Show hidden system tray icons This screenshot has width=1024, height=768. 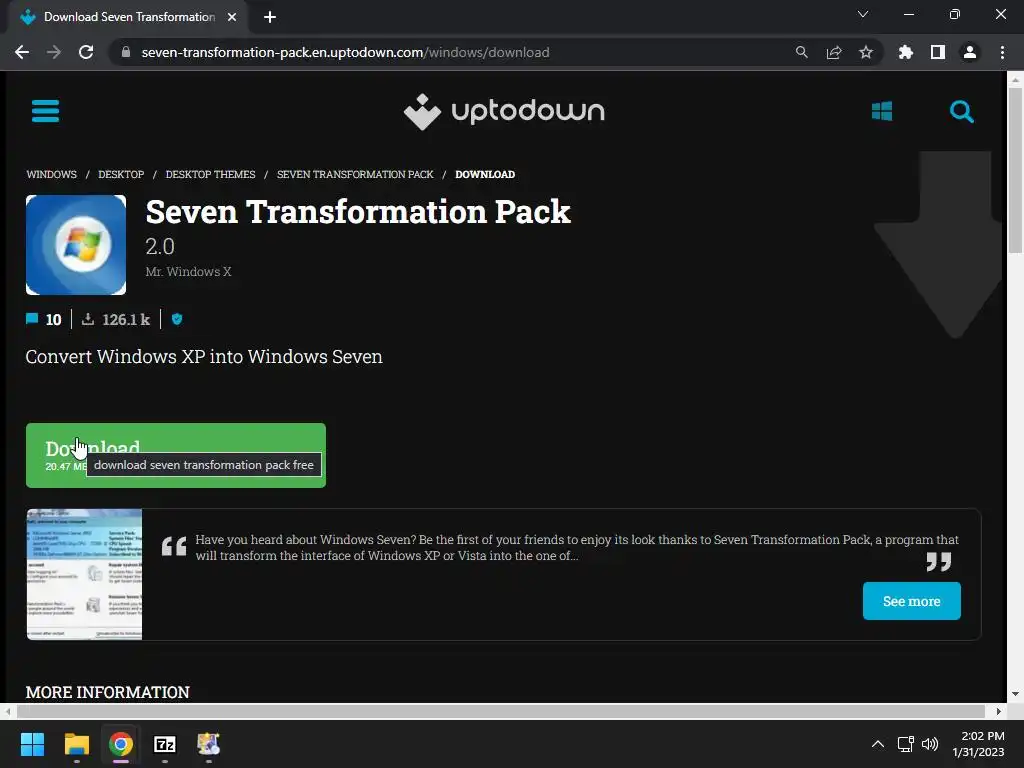tap(878, 744)
